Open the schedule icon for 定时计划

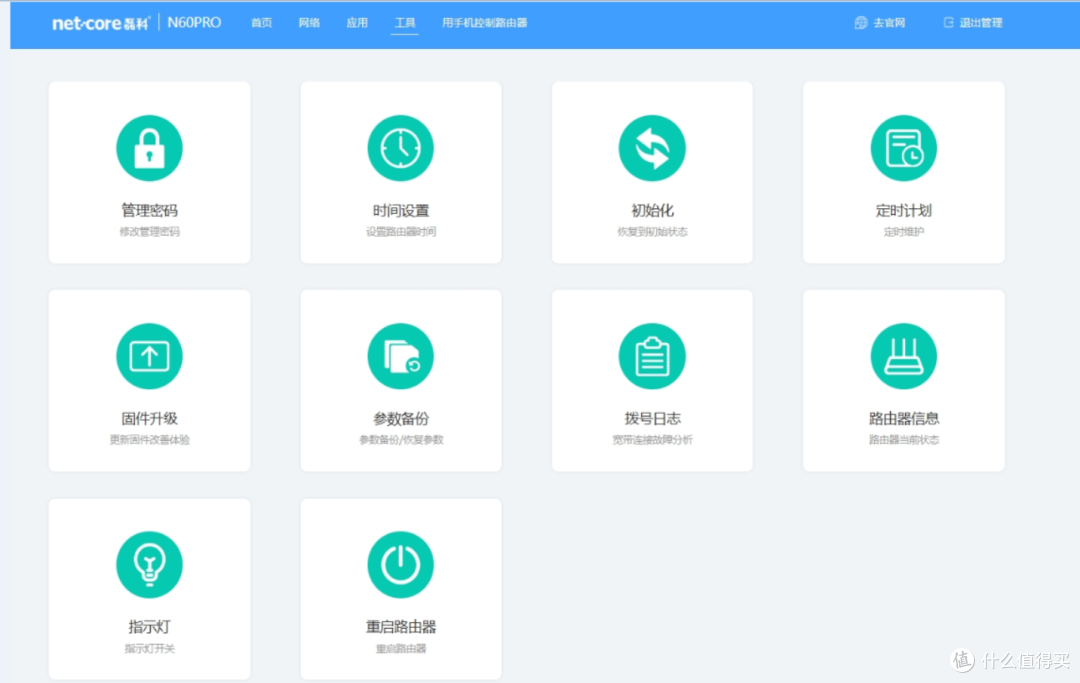[903, 148]
